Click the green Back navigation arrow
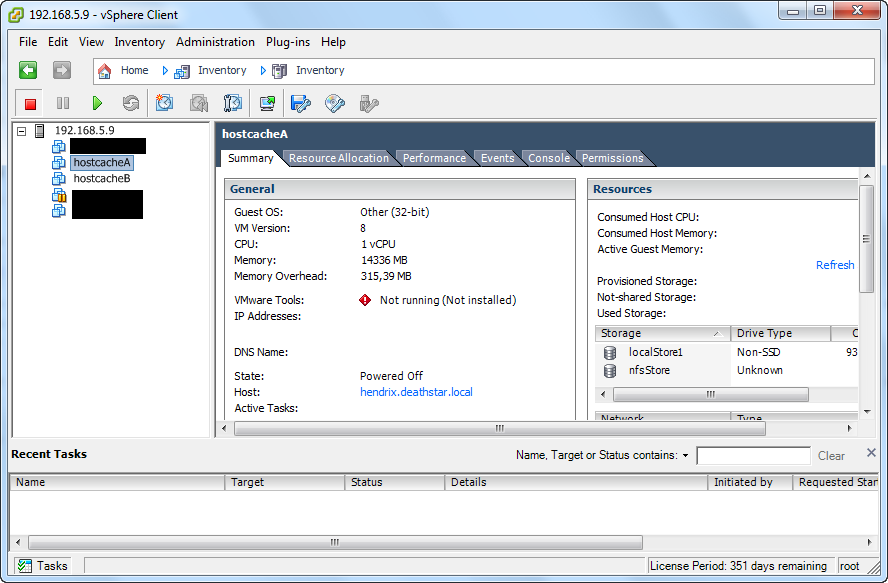The width and height of the screenshot is (888, 583). [x=28, y=70]
